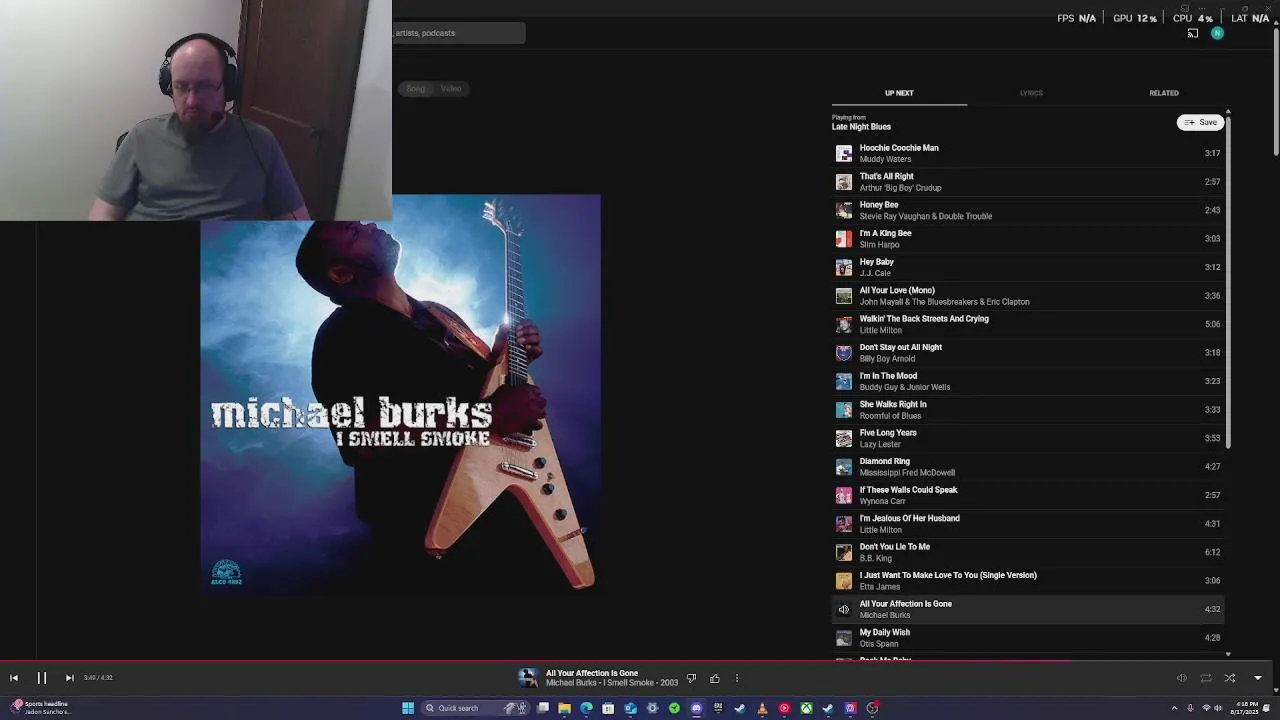The width and height of the screenshot is (1280, 720).
Task: Play She Walks Right In
Action: click(1027, 410)
